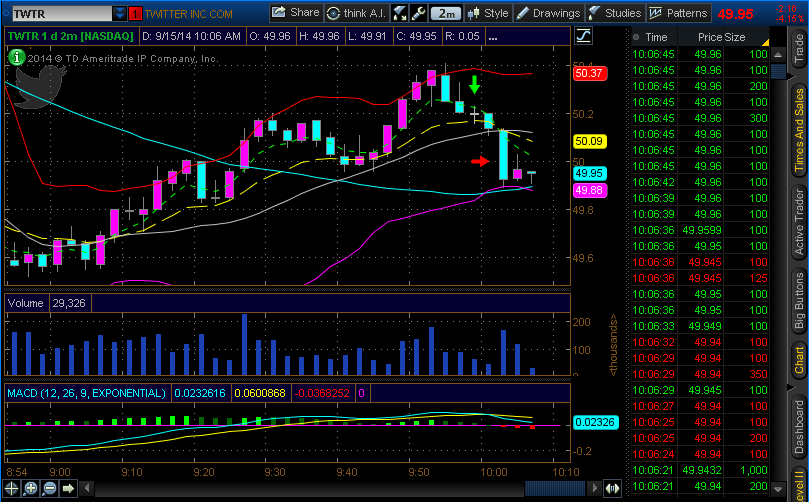Click the D: 9/15/14 10:06 AM date field
The height and width of the screenshot is (502, 809).
[191, 37]
